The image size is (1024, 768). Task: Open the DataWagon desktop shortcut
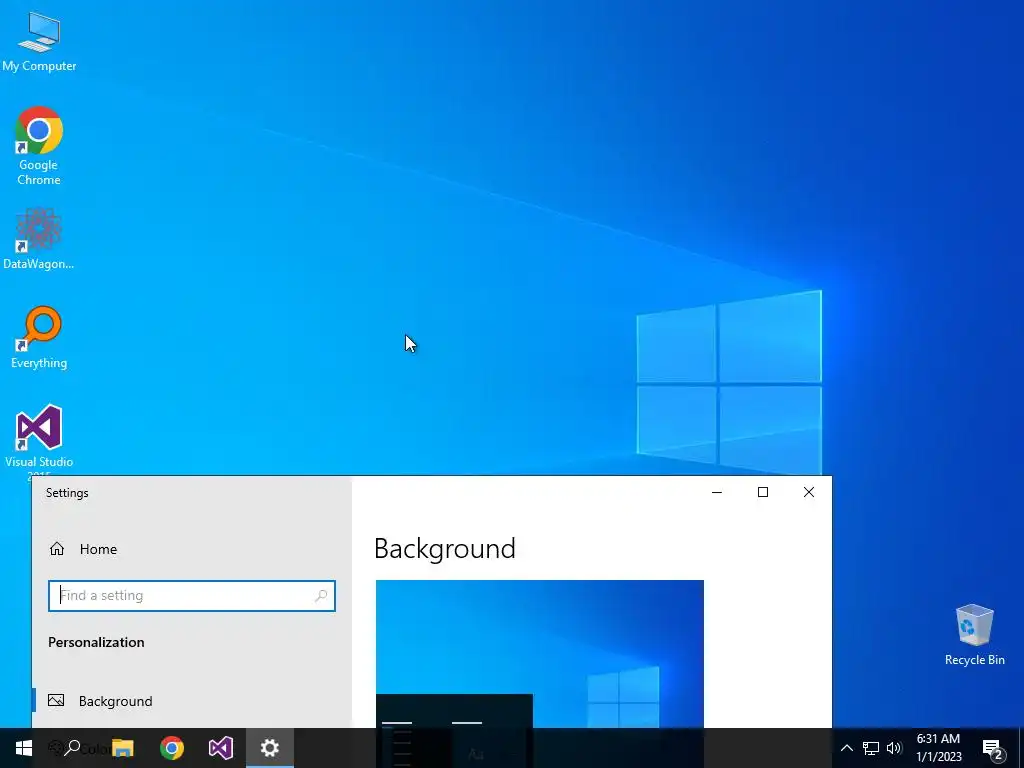tap(39, 238)
